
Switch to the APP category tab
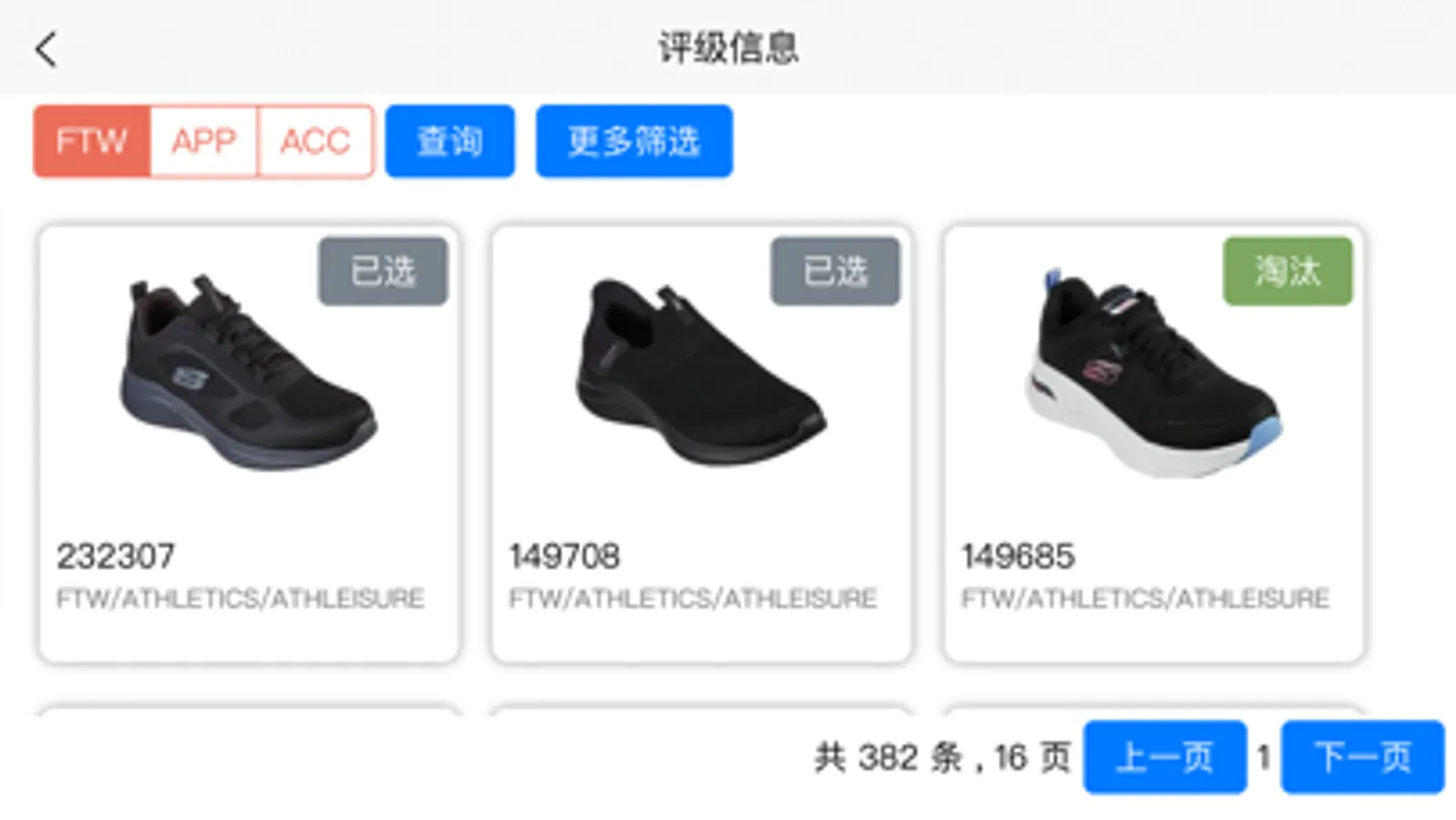(204, 141)
